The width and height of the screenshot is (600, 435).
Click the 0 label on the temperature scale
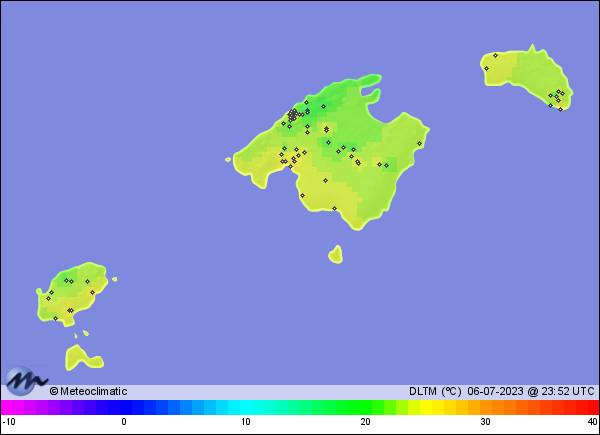coord(124,422)
